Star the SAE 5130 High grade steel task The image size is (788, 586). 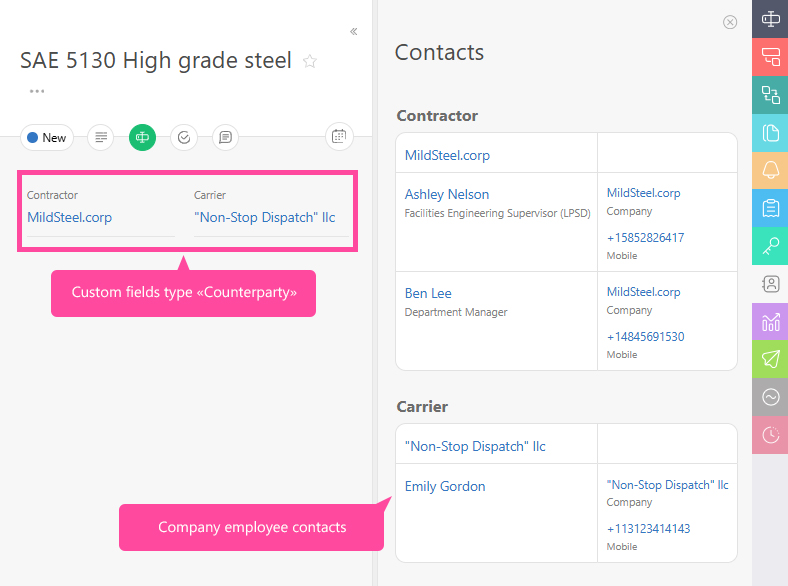pyautogui.click(x=310, y=61)
